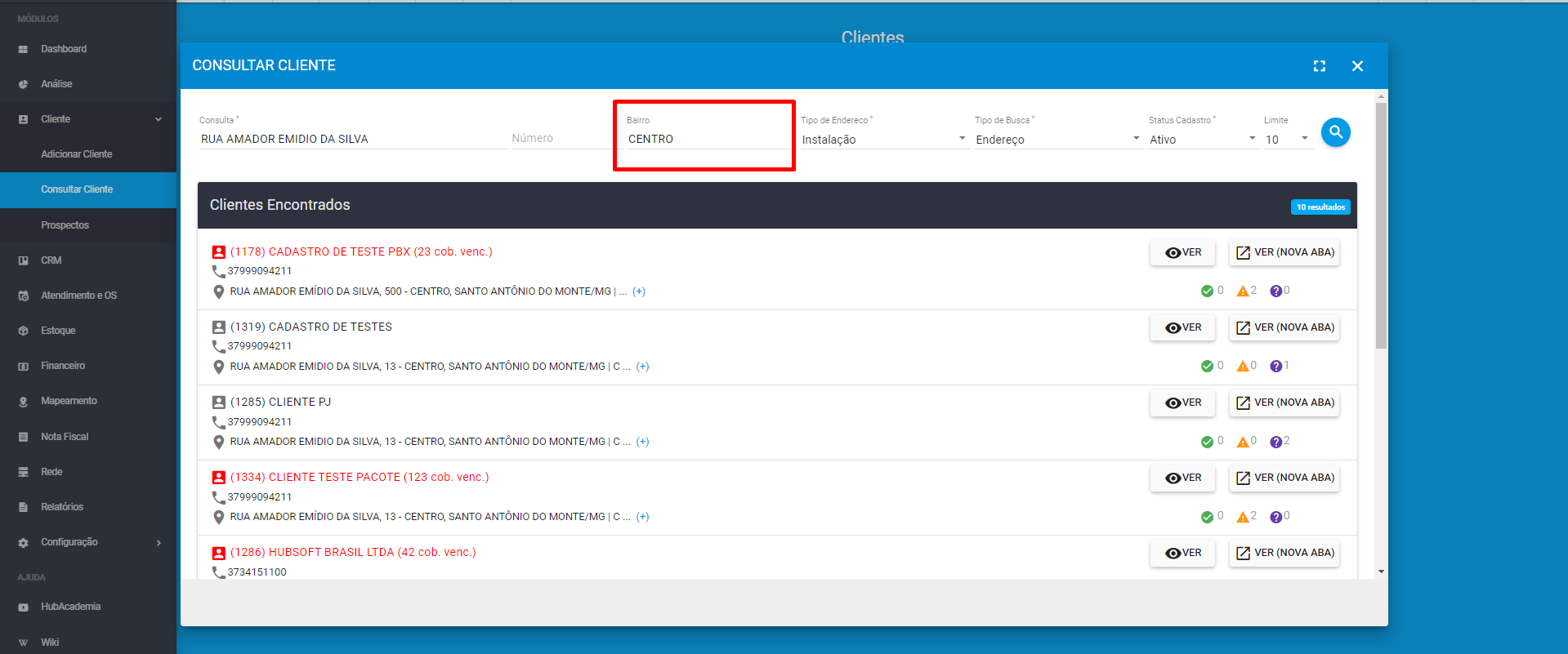Click the scrollbar down arrow
1568x654 pixels.
(x=1381, y=572)
